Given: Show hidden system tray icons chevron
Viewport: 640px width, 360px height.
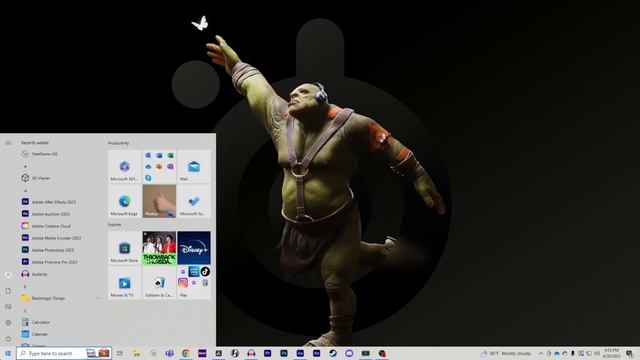Looking at the screenshot, I should (x=541, y=353).
